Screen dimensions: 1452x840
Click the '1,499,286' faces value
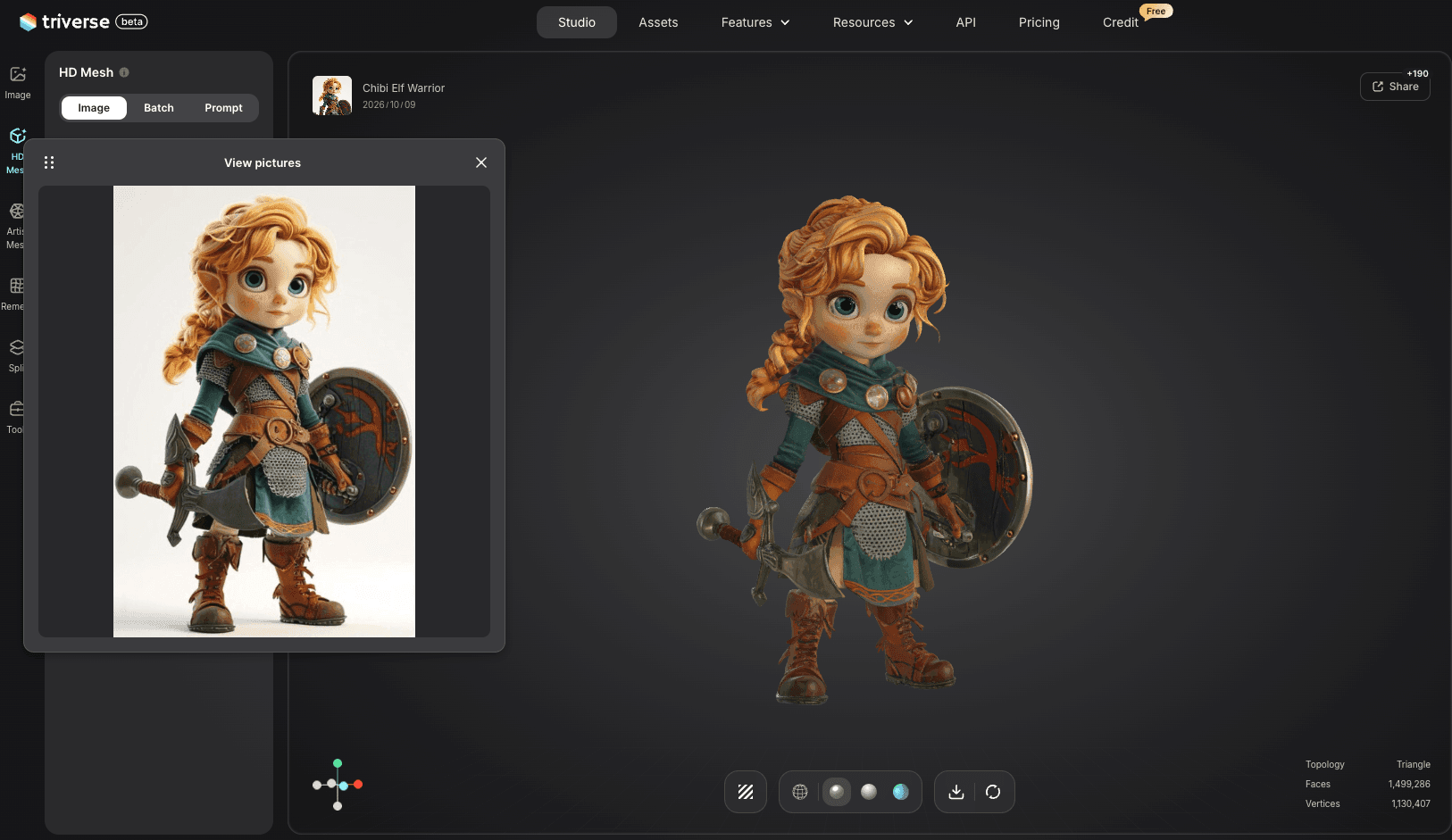[1409, 785]
